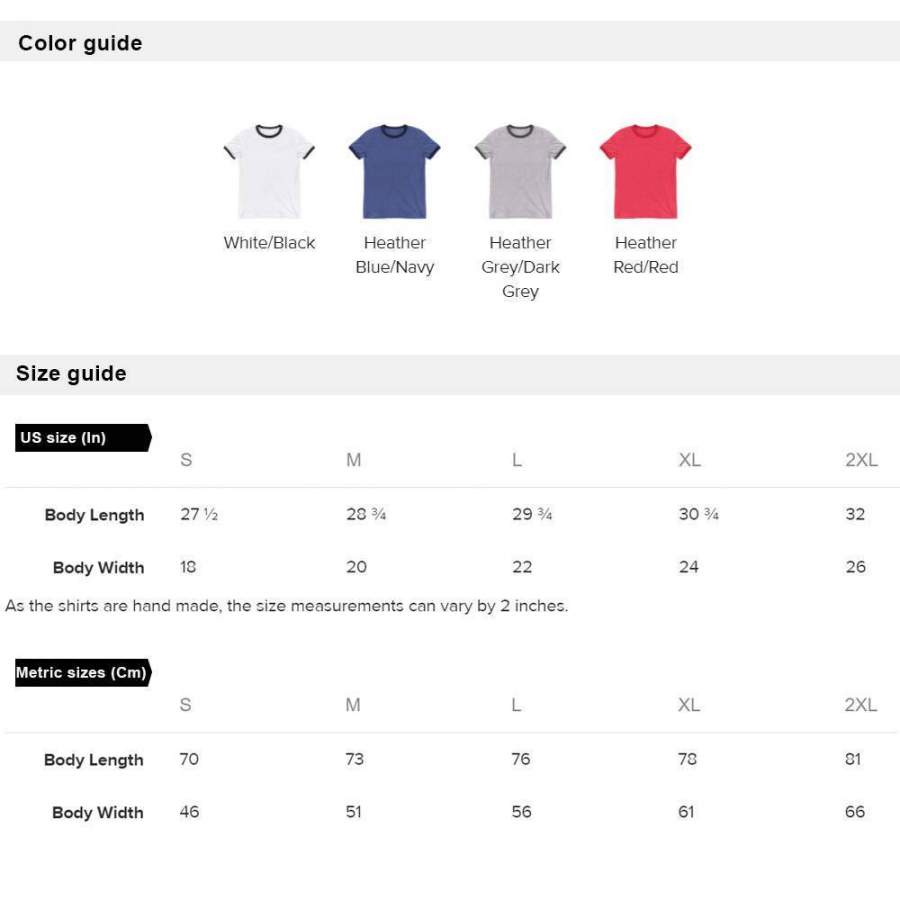Screen dimensions: 900x900
Task: Click the 27 ½ body length value
Action: pos(198,515)
